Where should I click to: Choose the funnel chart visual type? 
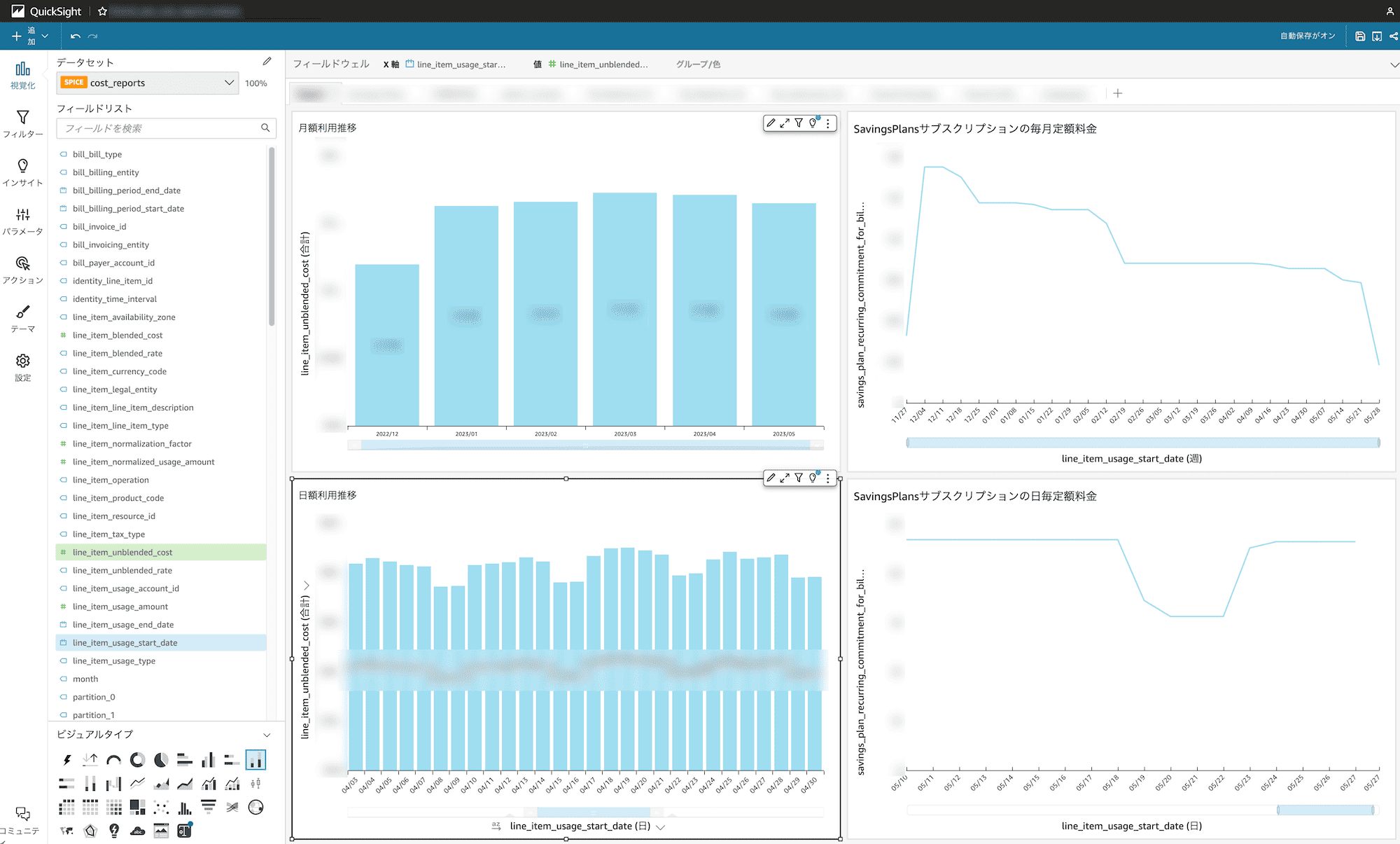tap(208, 808)
